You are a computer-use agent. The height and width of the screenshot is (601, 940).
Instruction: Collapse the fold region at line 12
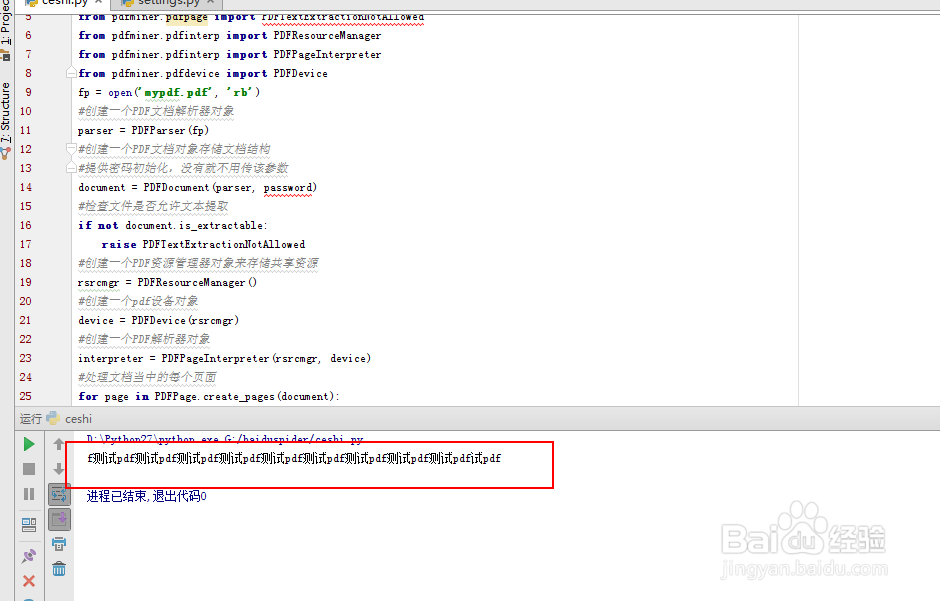click(x=70, y=149)
